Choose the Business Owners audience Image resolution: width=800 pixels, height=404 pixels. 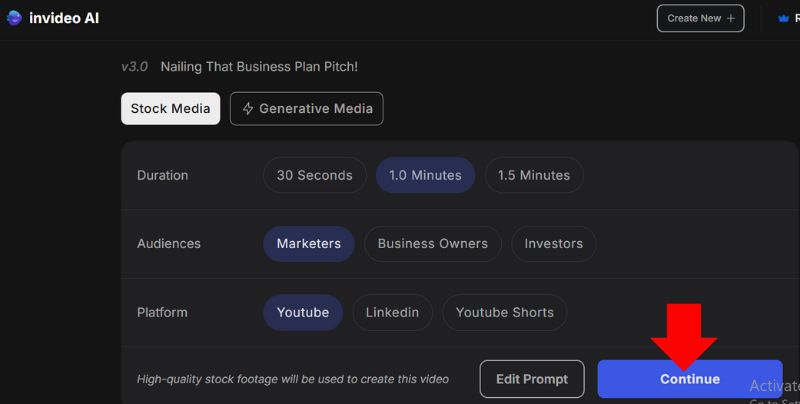[433, 244]
